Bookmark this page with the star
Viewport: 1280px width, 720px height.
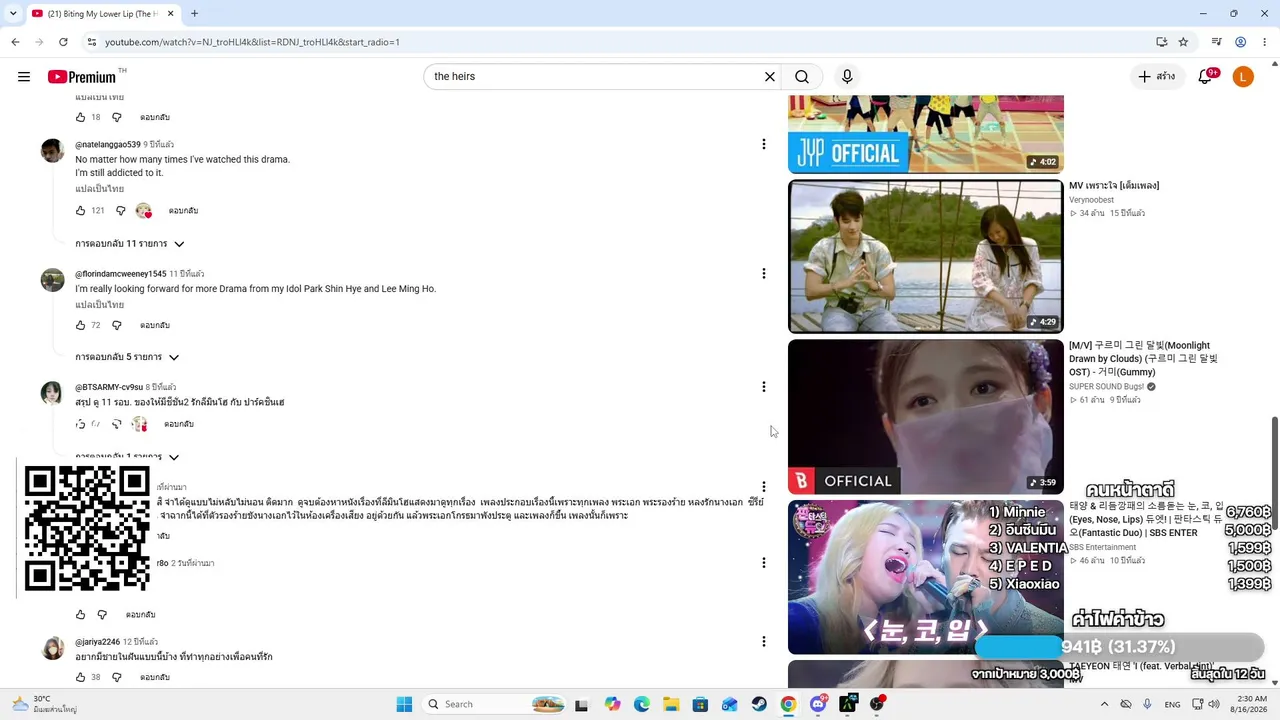[x=1183, y=42]
